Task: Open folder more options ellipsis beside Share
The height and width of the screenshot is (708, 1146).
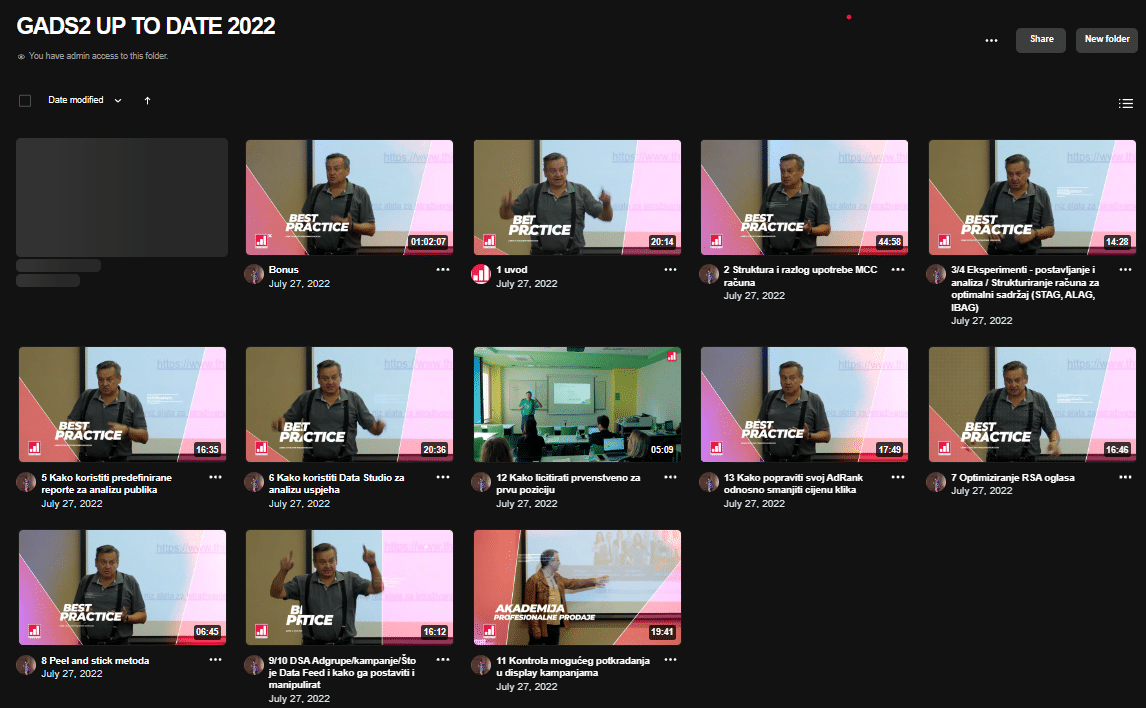Action: click(x=991, y=40)
